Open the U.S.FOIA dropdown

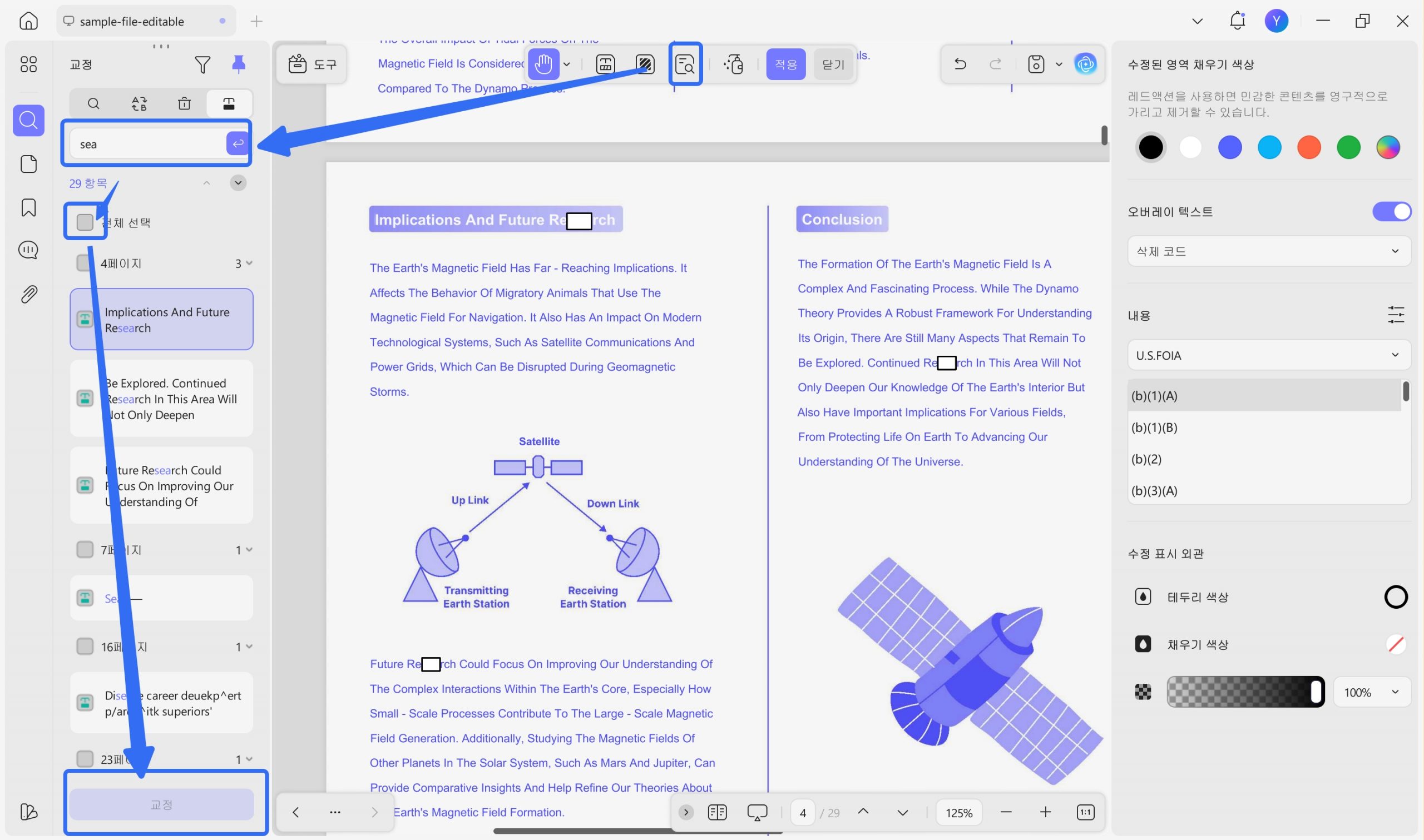[x=1269, y=355]
